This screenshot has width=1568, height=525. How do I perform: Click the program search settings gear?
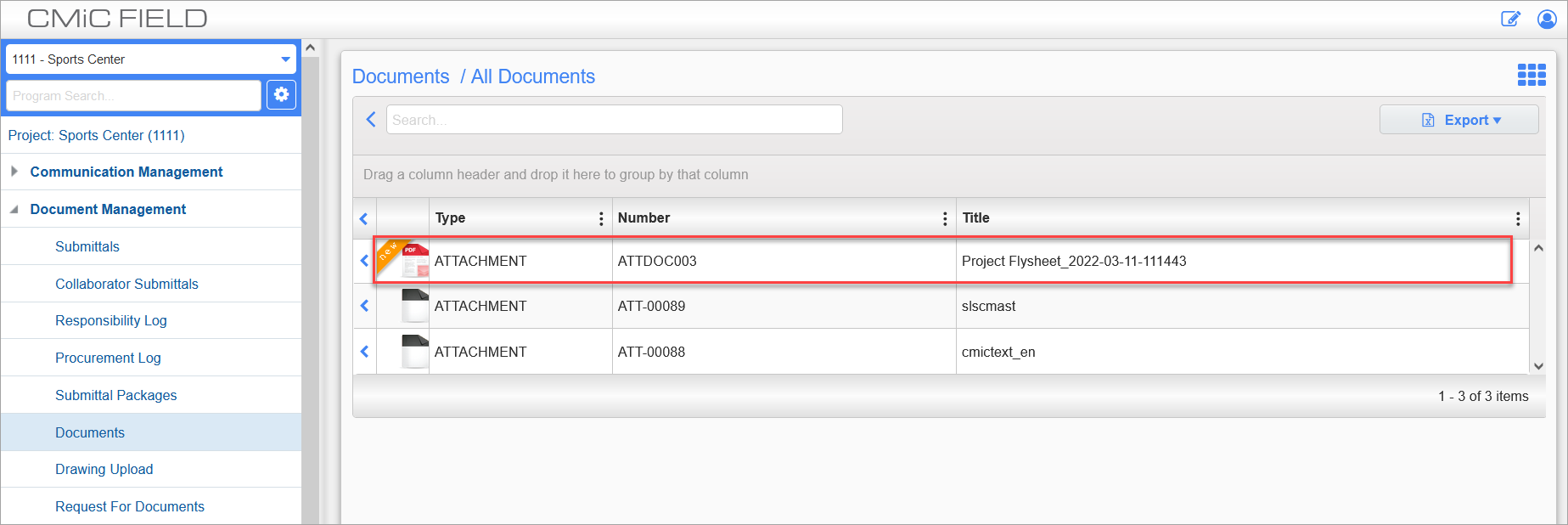[281, 95]
